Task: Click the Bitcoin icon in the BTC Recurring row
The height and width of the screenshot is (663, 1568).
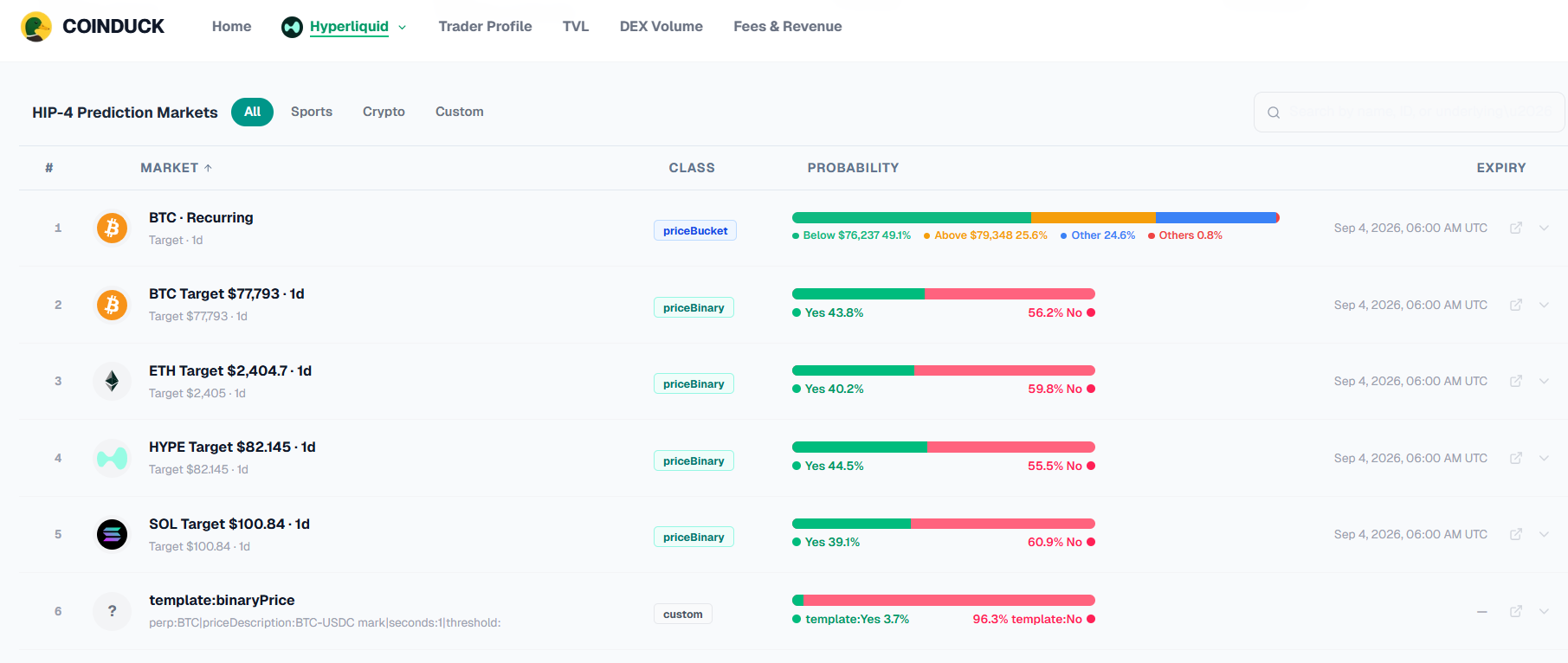Action: [x=112, y=229]
